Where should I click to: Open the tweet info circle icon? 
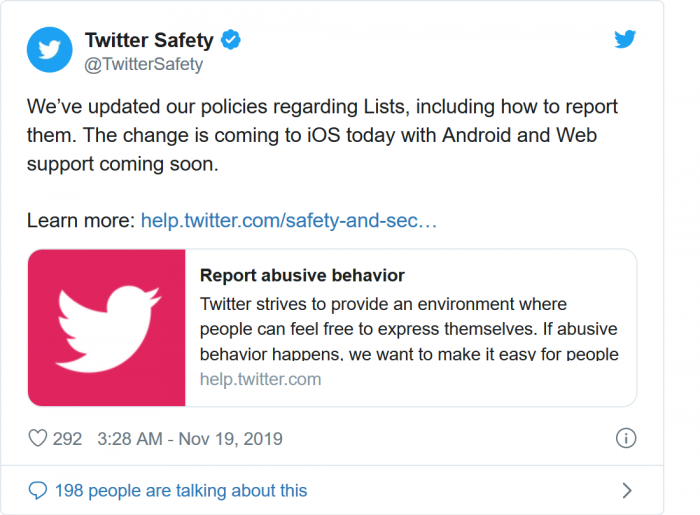click(626, 438)
